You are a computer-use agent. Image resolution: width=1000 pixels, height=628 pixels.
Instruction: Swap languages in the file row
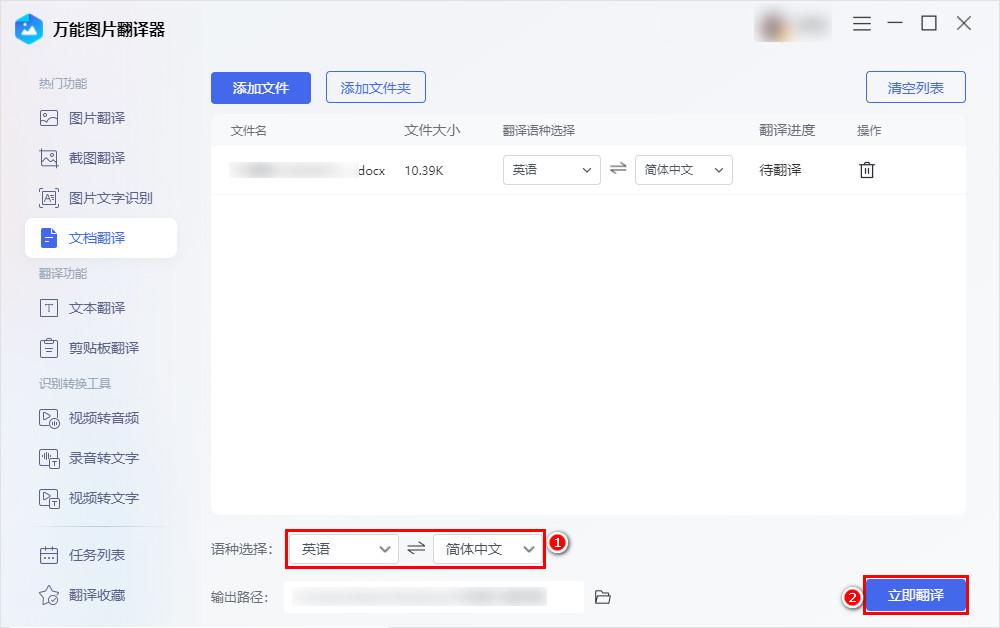[x=617, y=170]
